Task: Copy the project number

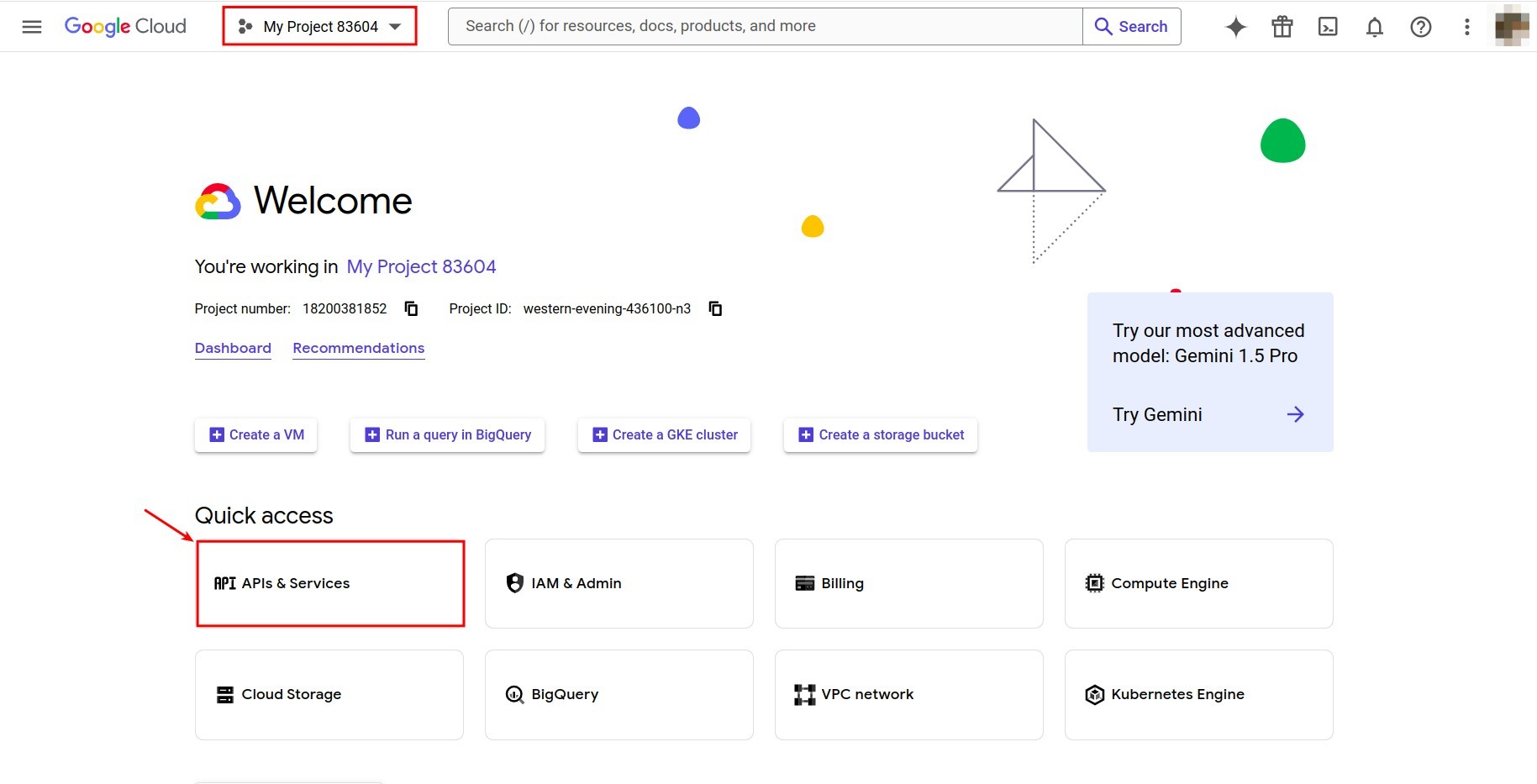Action: 411,308
